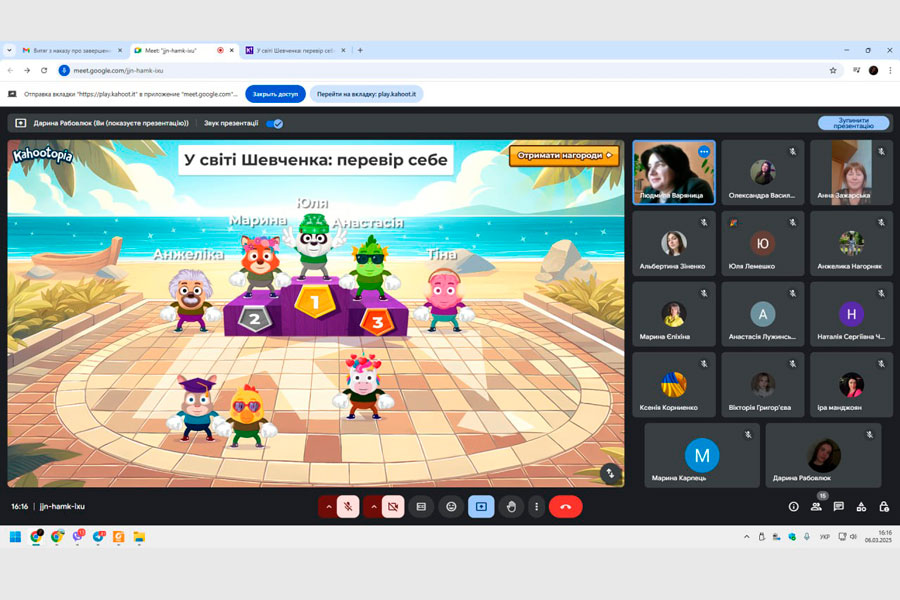Open the tab search dropdown
This screenshot has width=900, height=600.
tap(9, 51)
